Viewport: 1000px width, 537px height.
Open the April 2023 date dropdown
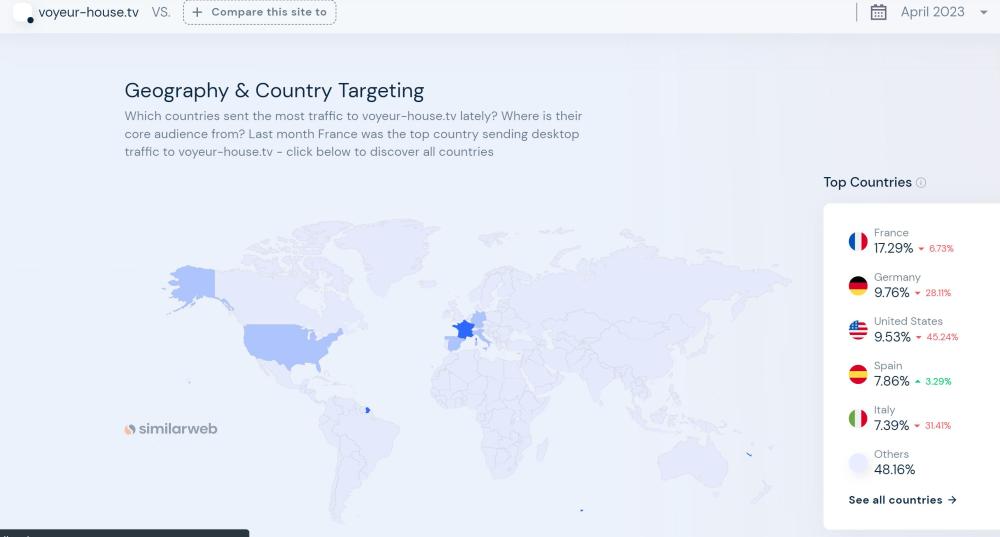932,12
